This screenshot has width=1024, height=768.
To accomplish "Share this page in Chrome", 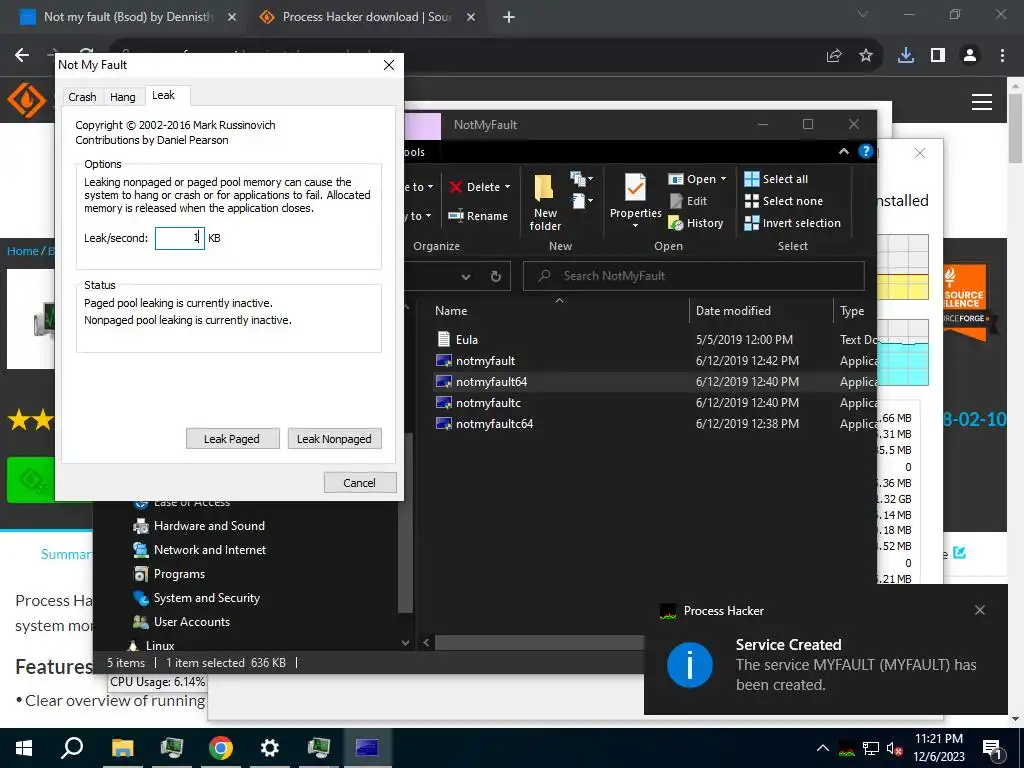I will click(834, 56).
